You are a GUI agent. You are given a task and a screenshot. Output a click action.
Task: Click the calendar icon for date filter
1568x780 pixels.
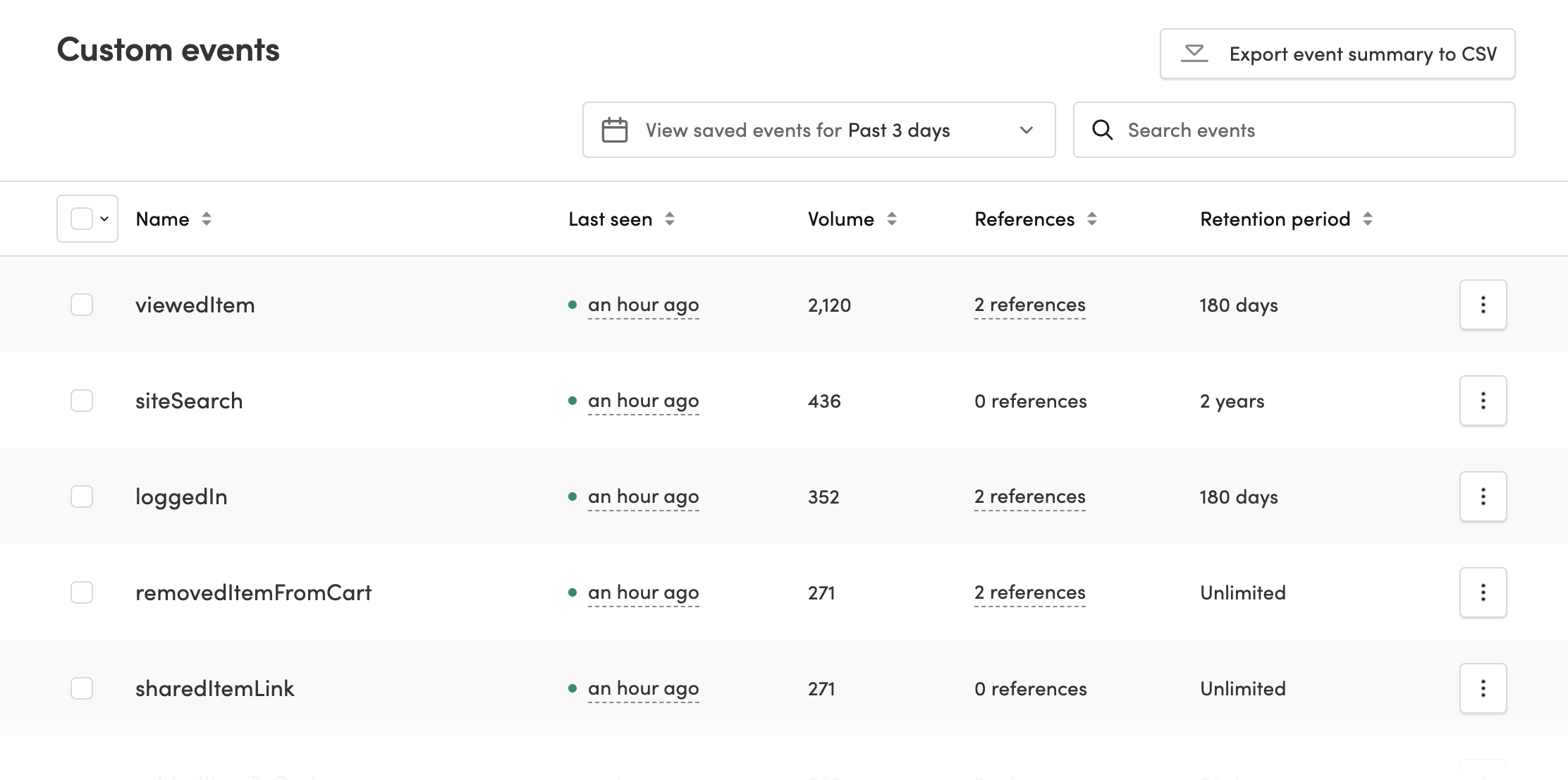pos(614,130)
